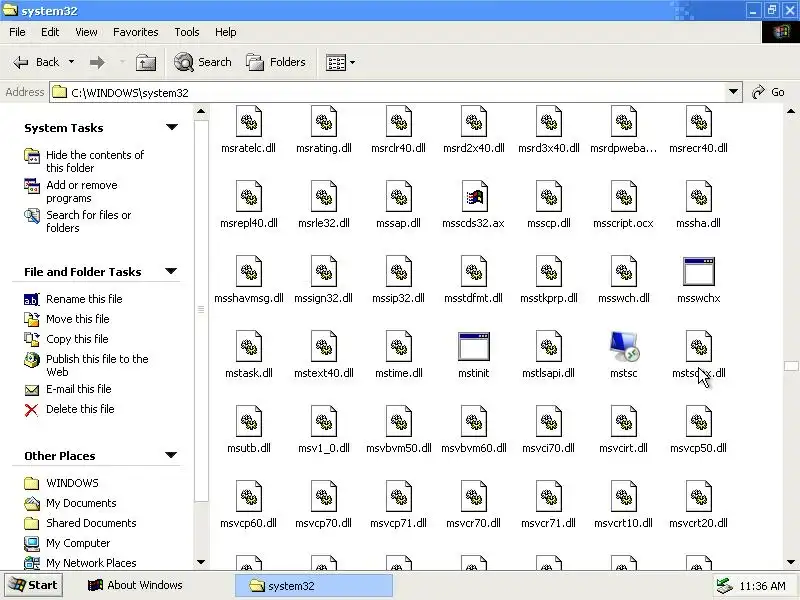Screen dimensions: 800x600
Task: Select the mstlsapi.dll file icon
Action: [548, 346]
